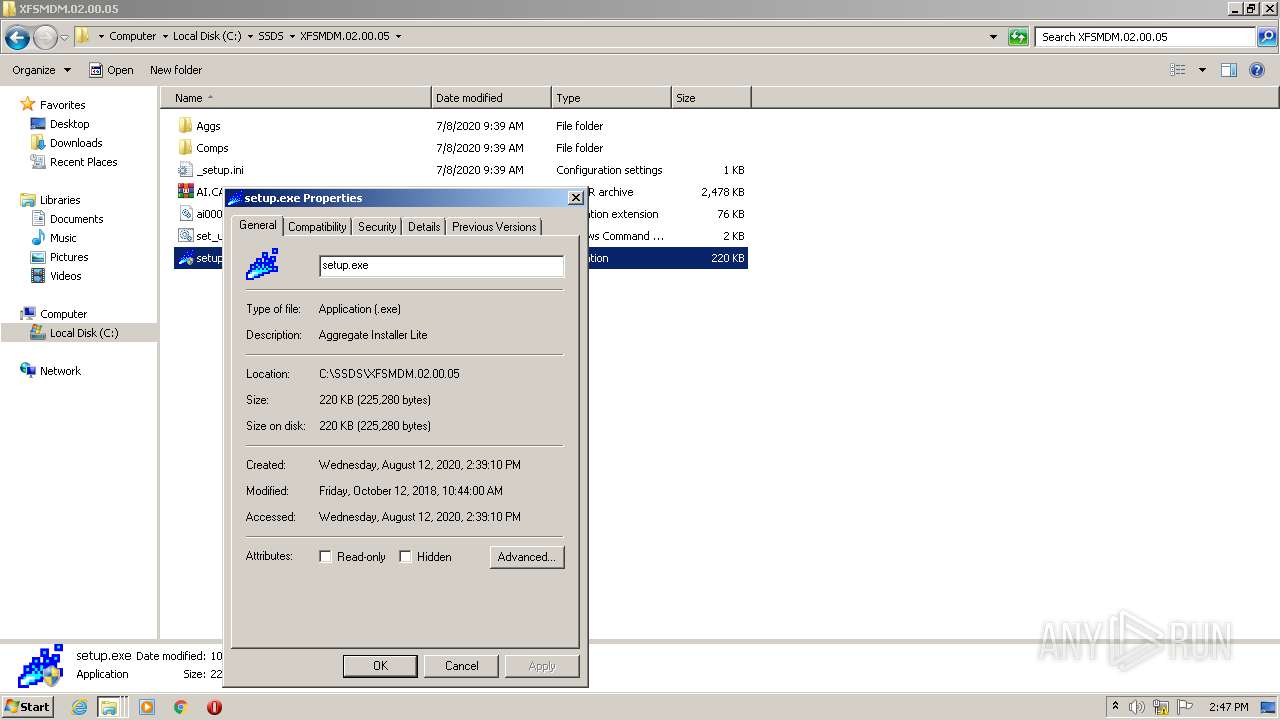Viewport: 1280px width, 720px height.
Task: Open the Music library
Action: [63, 238]
